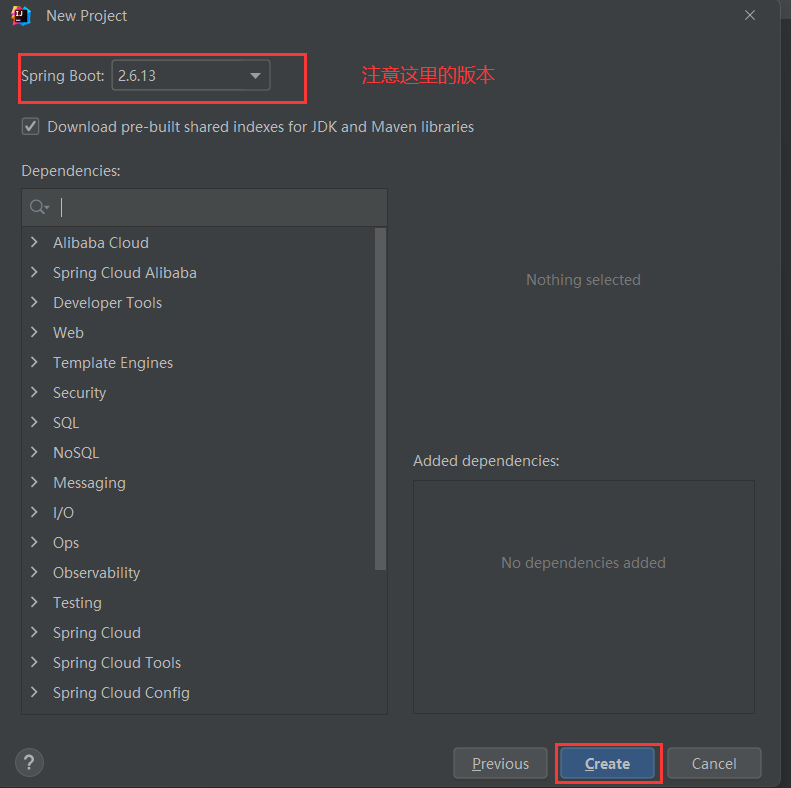Select Template Engines in the tree
Viewport: 791px width, 788px height.
[x=113, y=363]
